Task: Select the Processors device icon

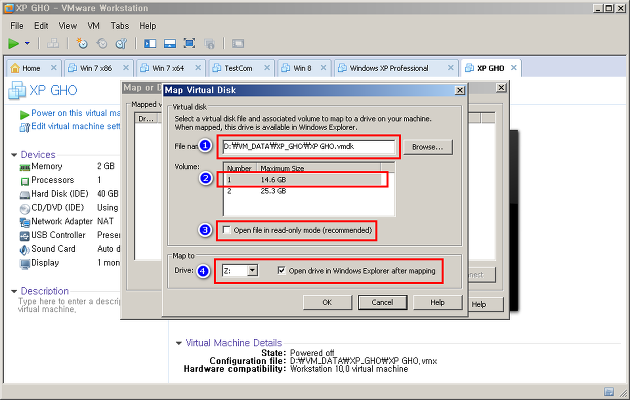Action: click(25, 181)
